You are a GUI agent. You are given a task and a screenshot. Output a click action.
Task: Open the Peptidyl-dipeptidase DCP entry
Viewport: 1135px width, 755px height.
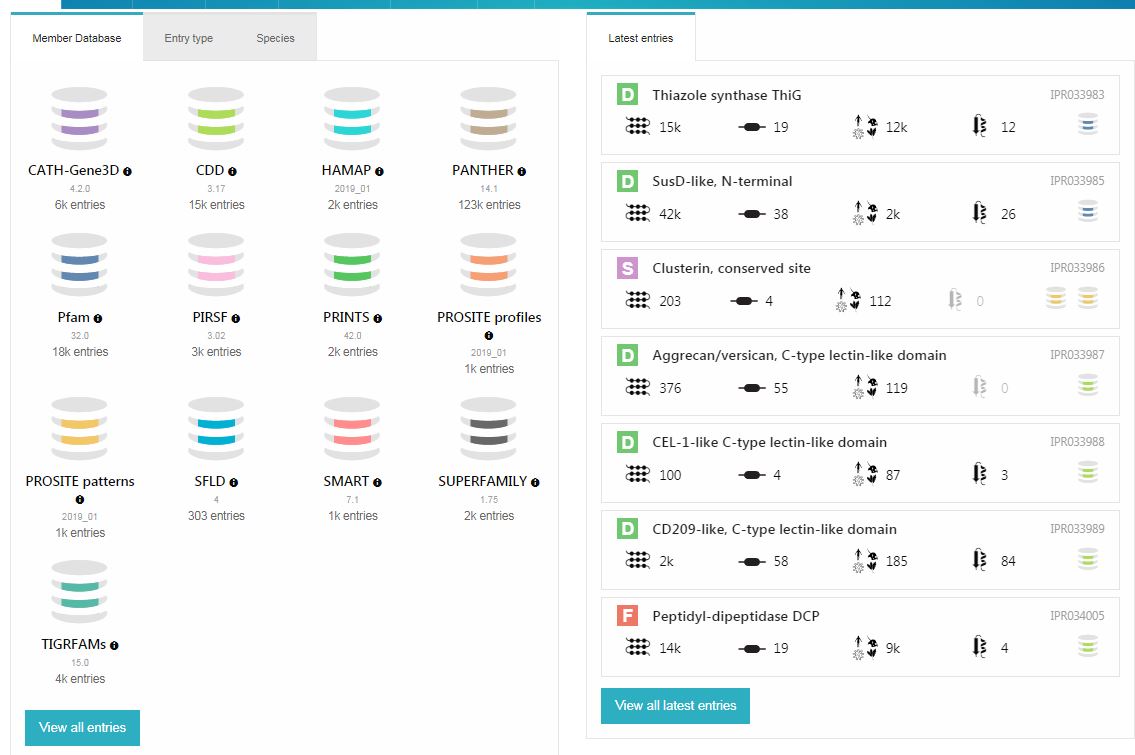click(x=735, y=615)
